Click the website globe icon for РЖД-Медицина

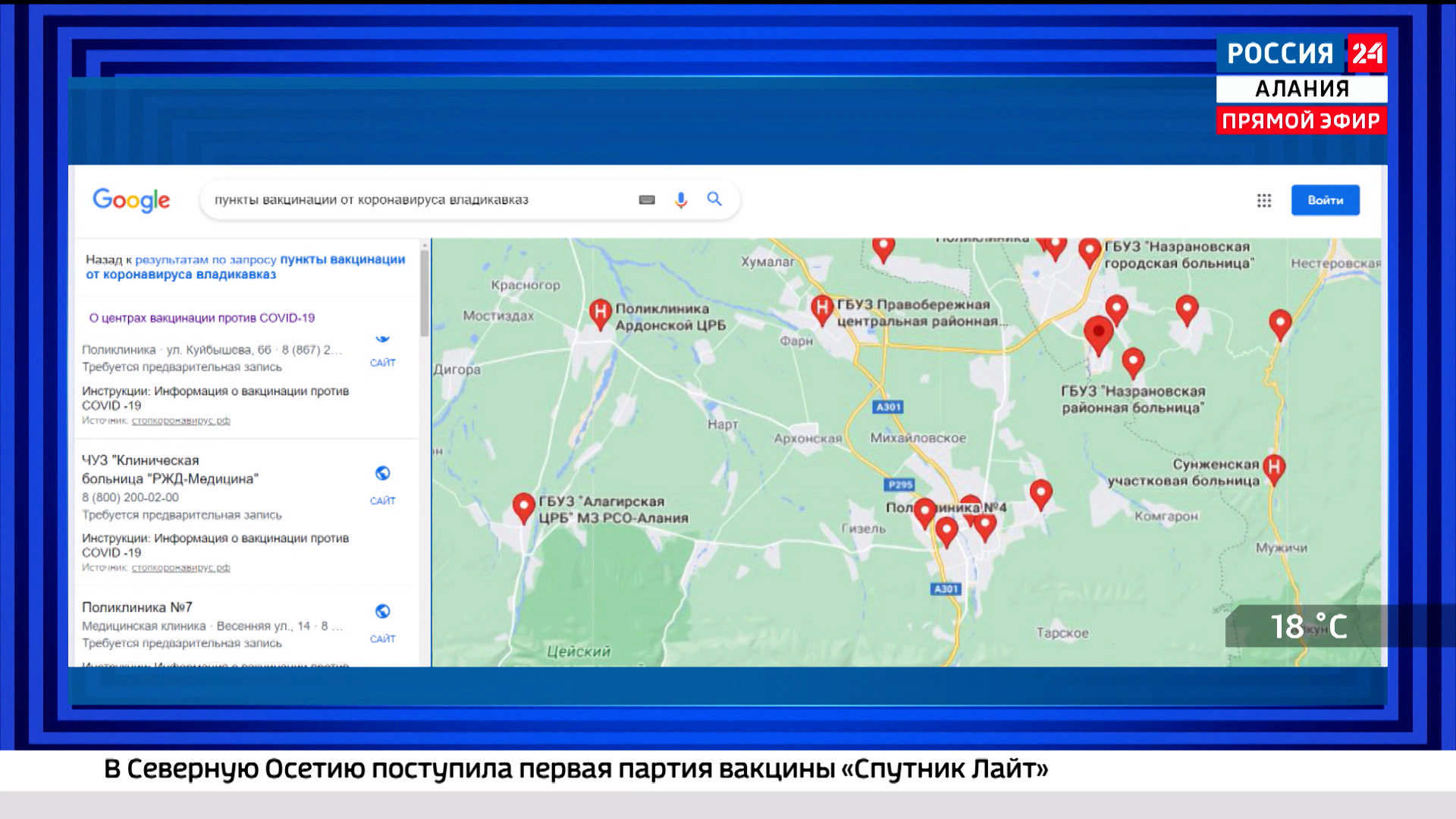click(383, 473)
